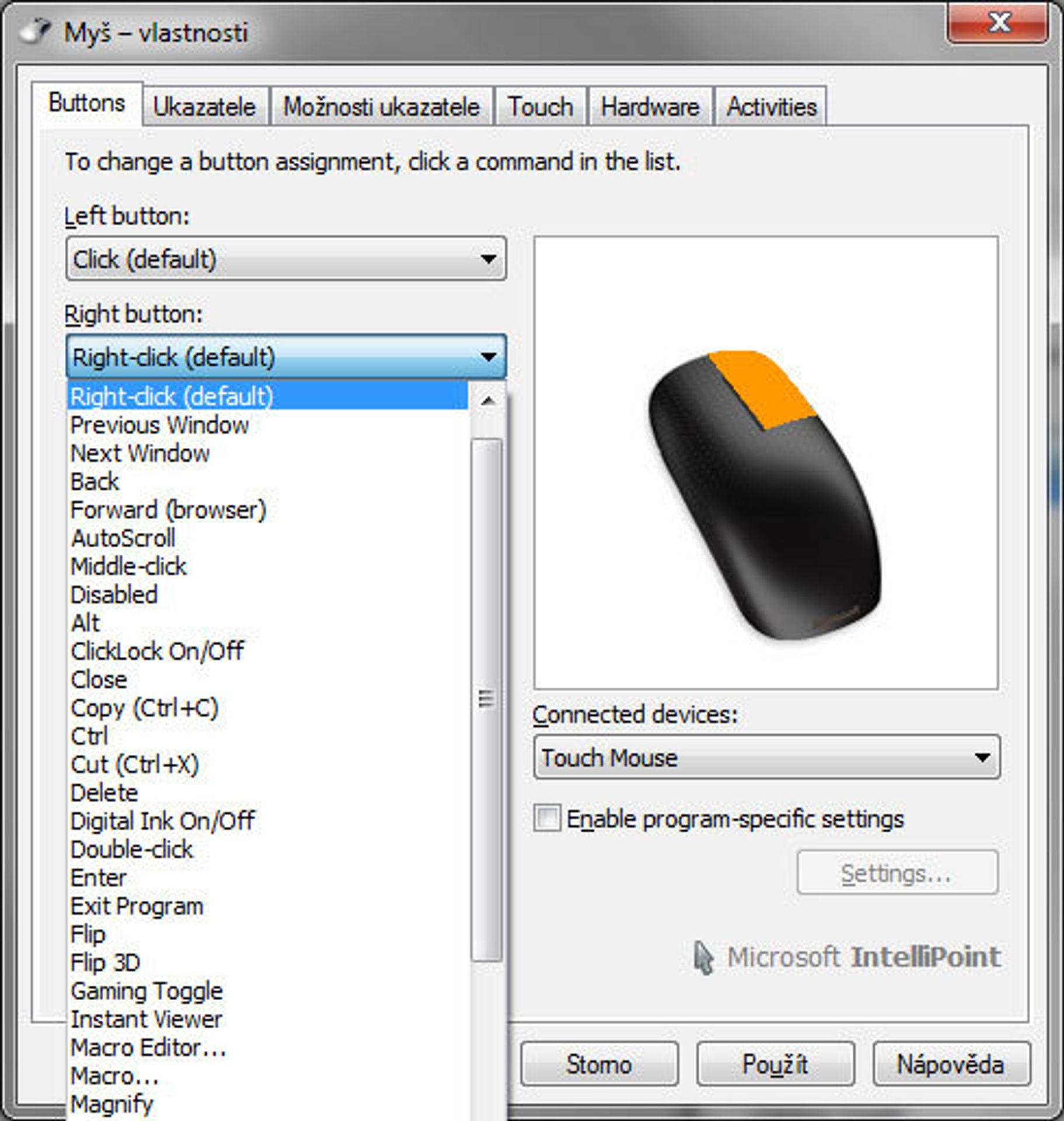Select Back from the command list
1064x1121 pixels.
(x=268, y=481)
